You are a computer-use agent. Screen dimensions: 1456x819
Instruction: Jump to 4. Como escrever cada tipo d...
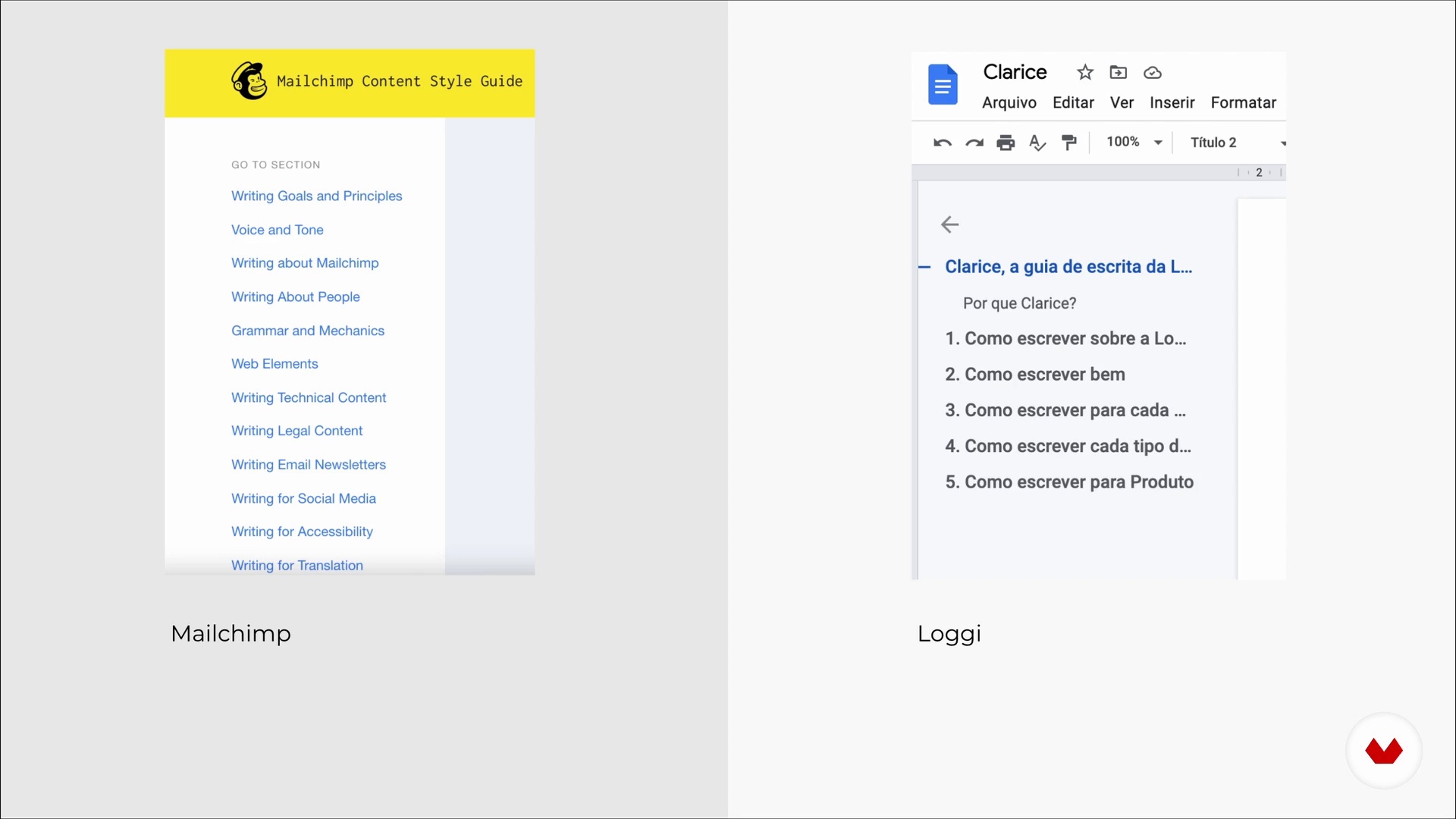1068,447
